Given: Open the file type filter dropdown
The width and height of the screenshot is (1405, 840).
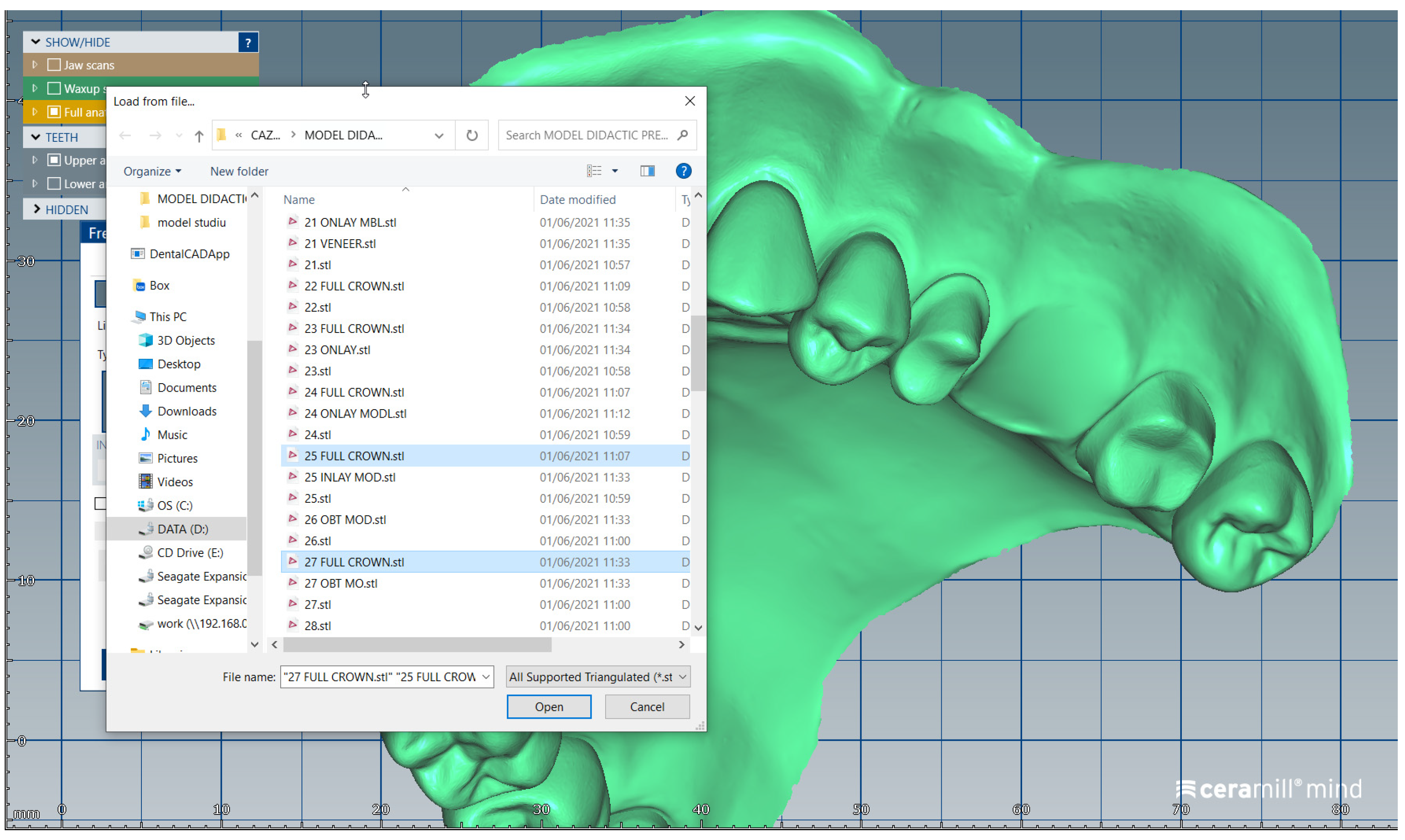Looking at the screenshot, I should 682,677.
